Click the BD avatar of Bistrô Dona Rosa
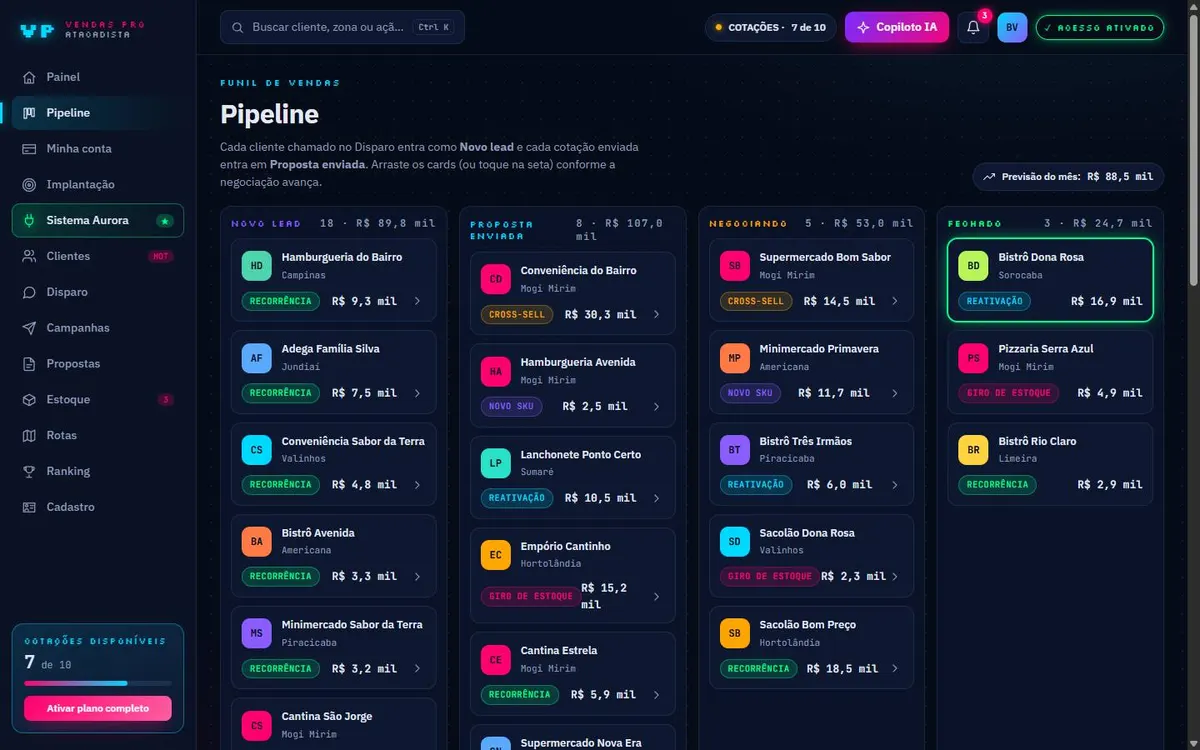Viewport: 1200px width, 750px height. coord(974,266)
